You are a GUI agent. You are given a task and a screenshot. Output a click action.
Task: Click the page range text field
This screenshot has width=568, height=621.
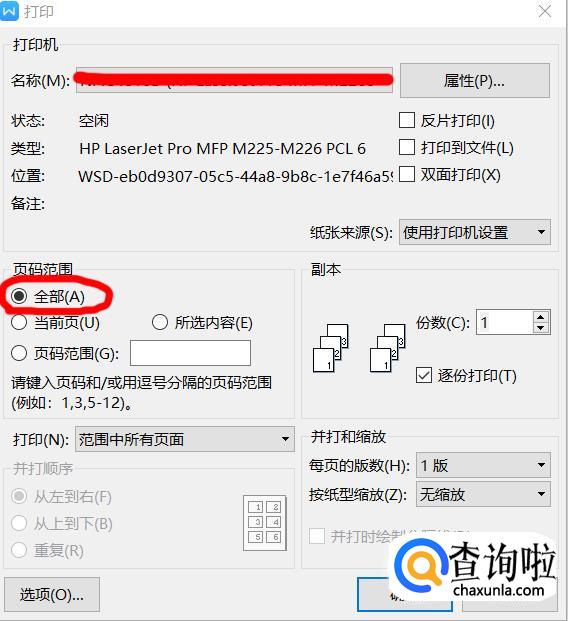(x=191, y=353)
